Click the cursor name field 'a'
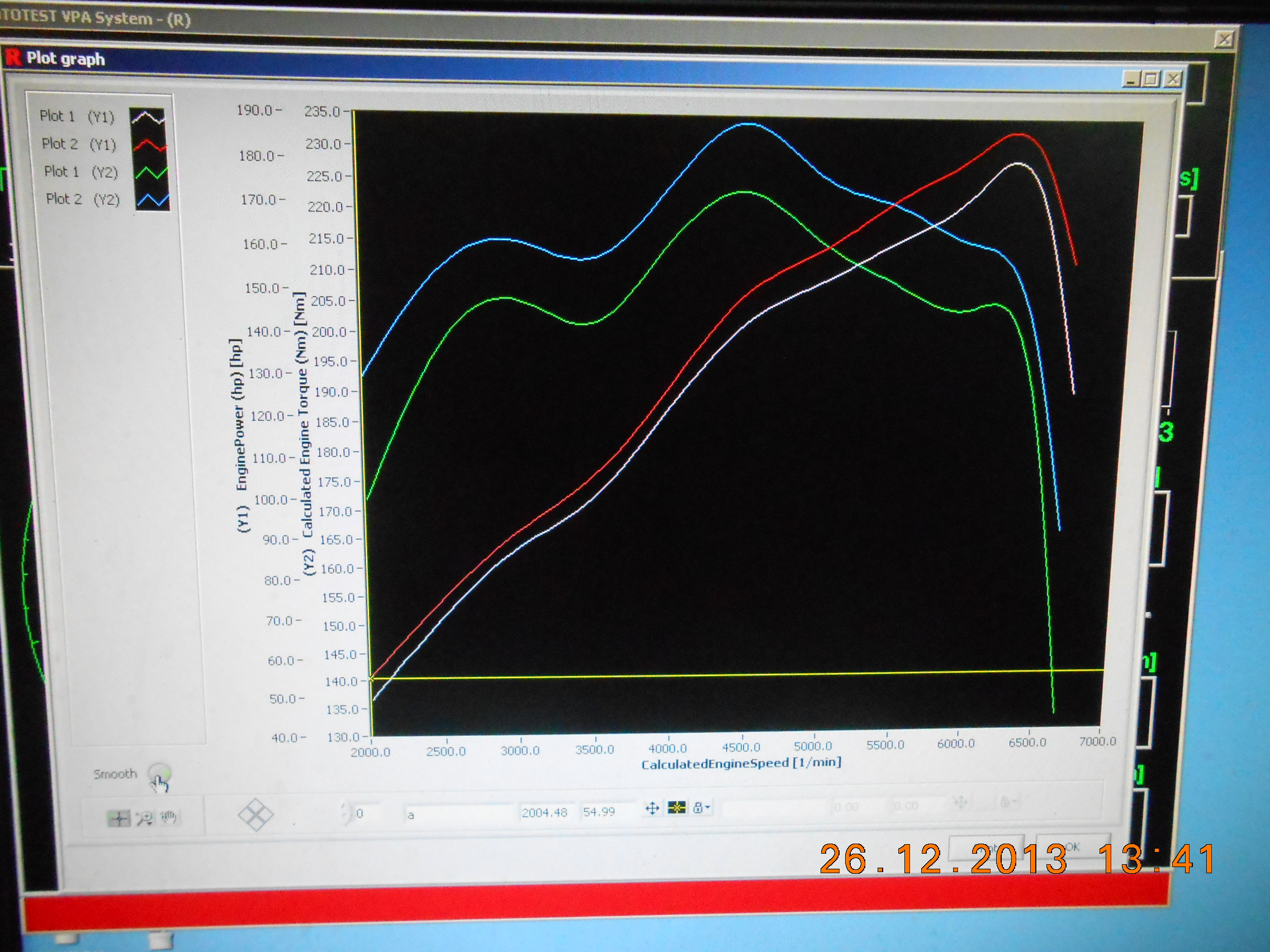 point(459,813)
